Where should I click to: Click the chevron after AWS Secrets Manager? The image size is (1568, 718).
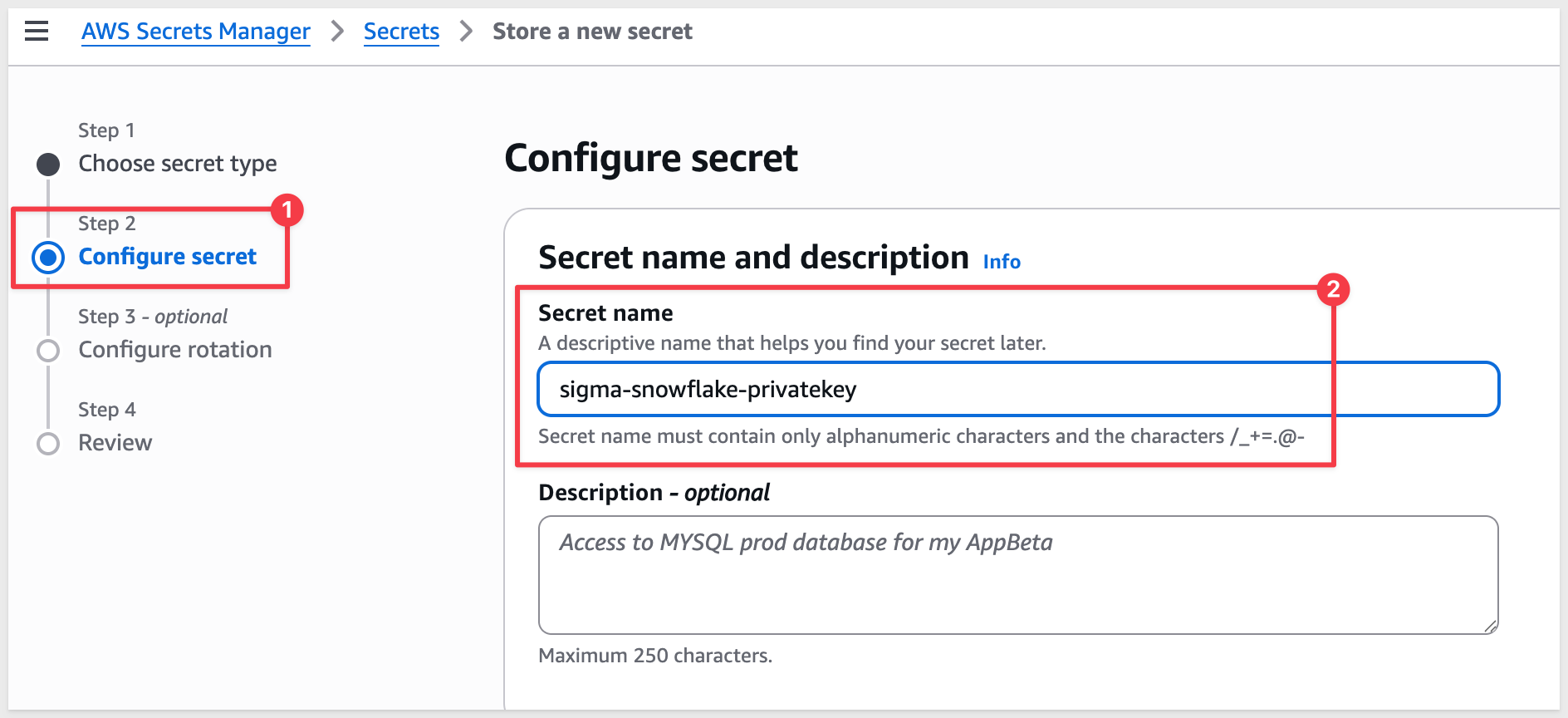click(x=337, y=32)
